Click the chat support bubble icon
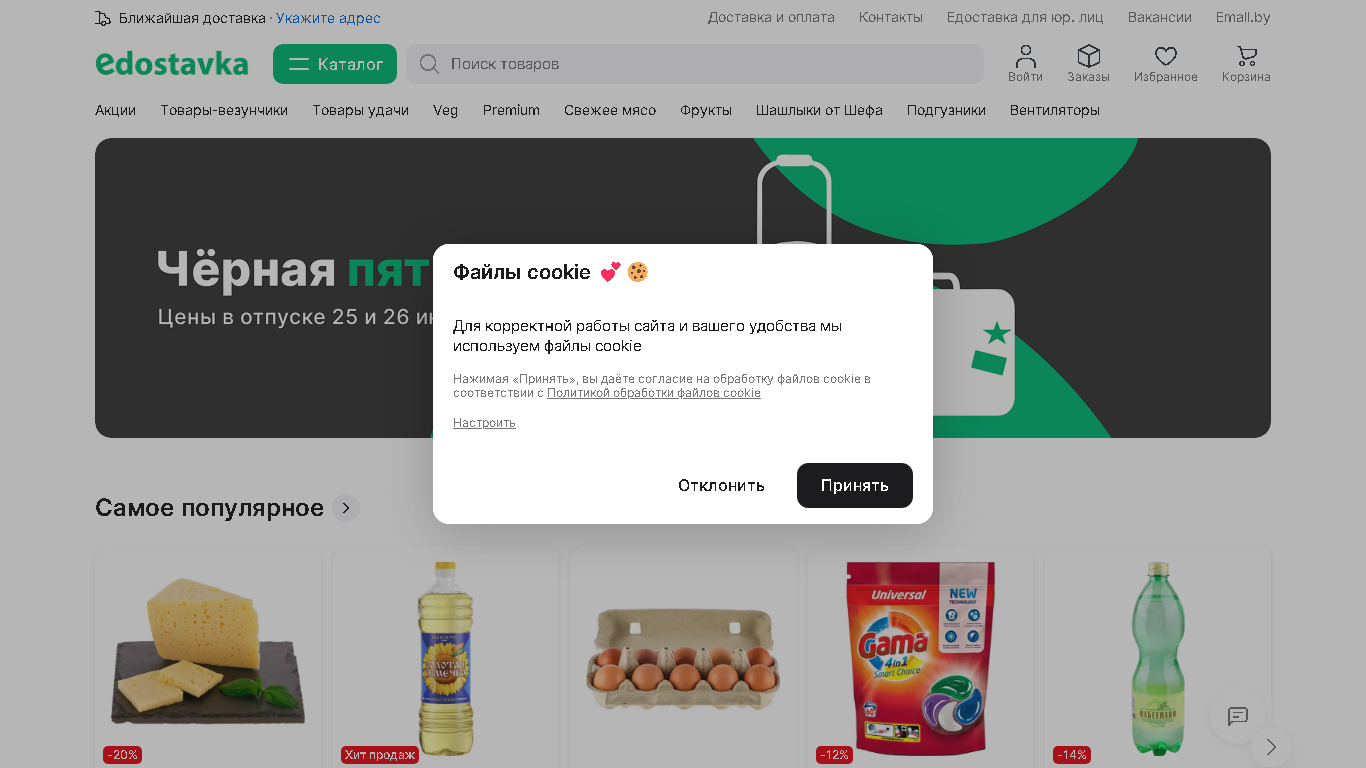Viewport: 1366px width, 768px height. pos(1238,716)
